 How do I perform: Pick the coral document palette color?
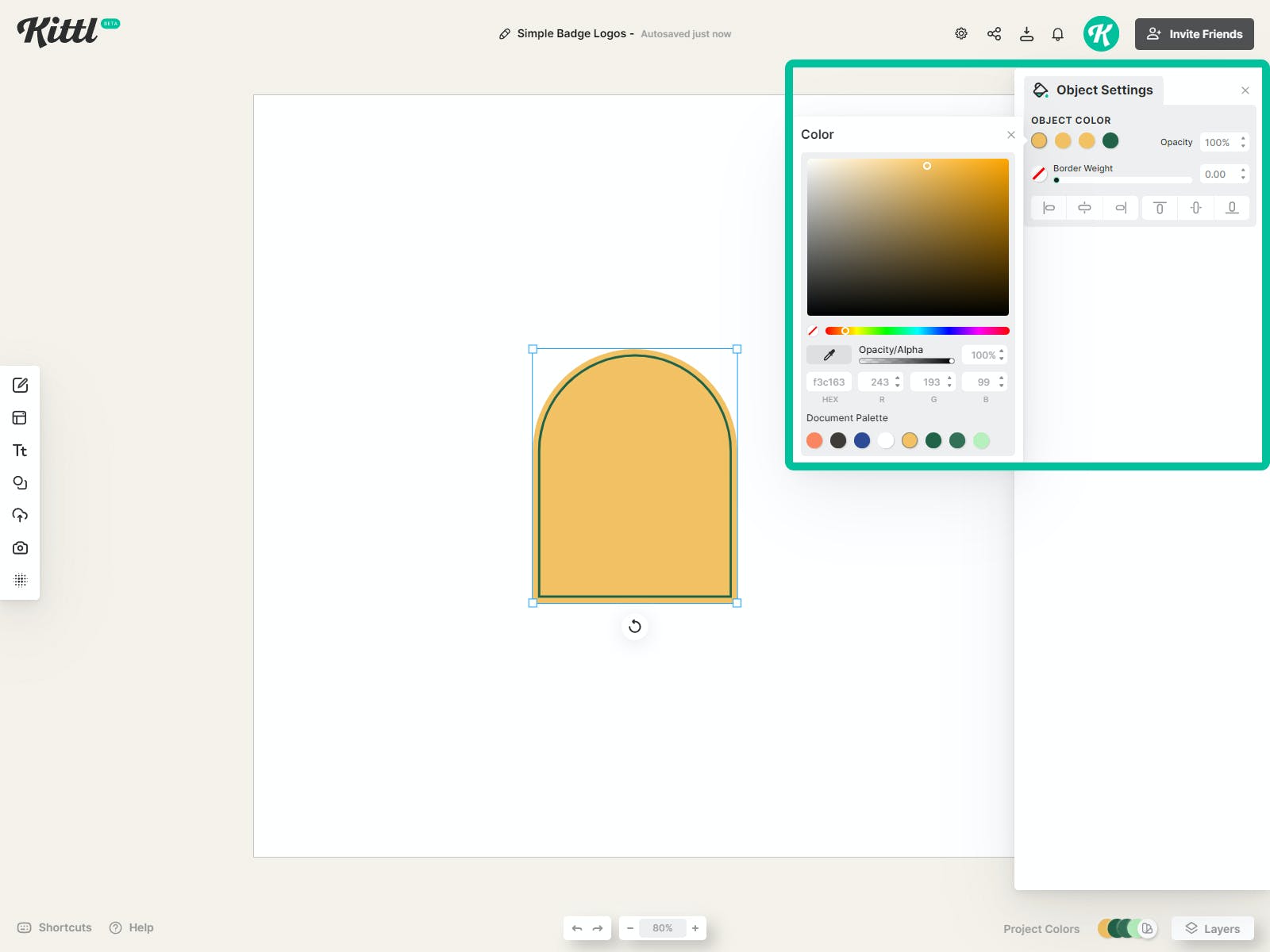(x=814, y=440)
